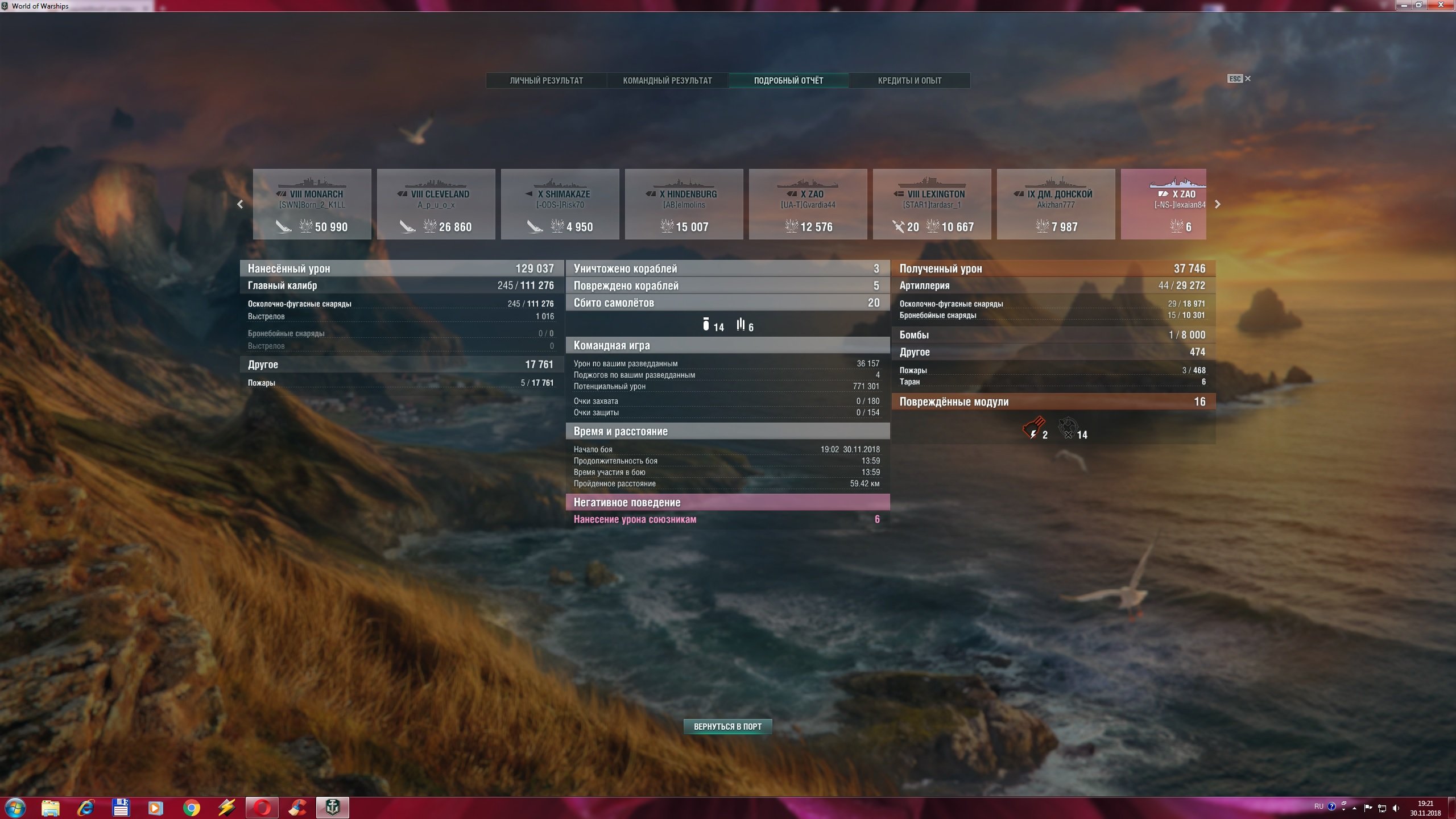Open the clock showing 19:21

[x=1425, y=808]
